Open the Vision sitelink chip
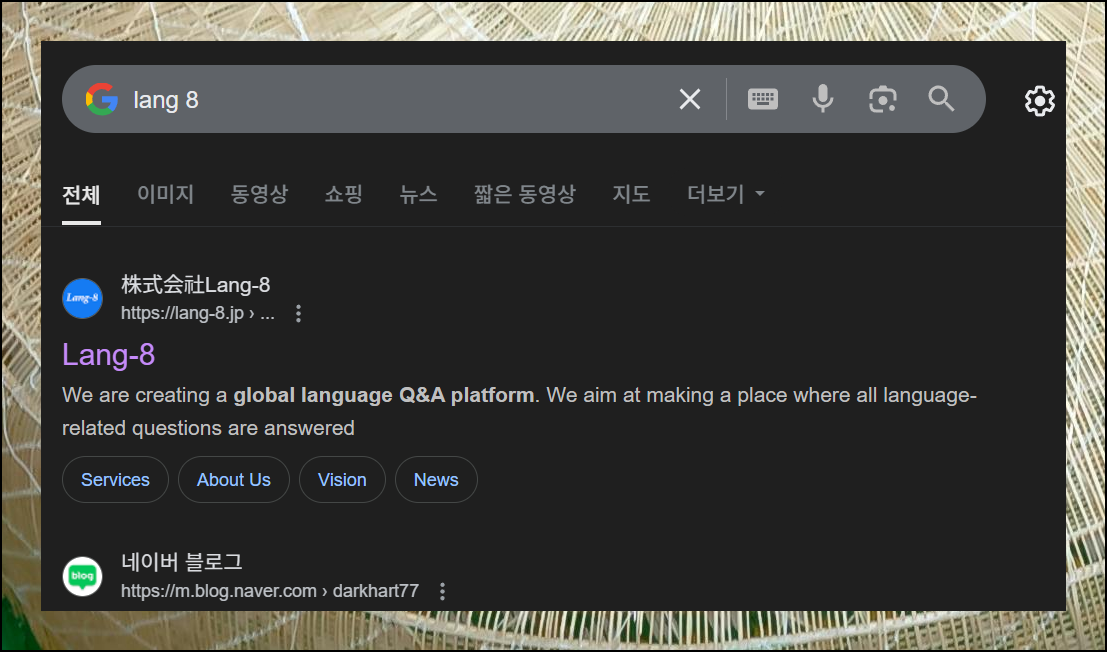The image size is (1107, 652). 342,480
